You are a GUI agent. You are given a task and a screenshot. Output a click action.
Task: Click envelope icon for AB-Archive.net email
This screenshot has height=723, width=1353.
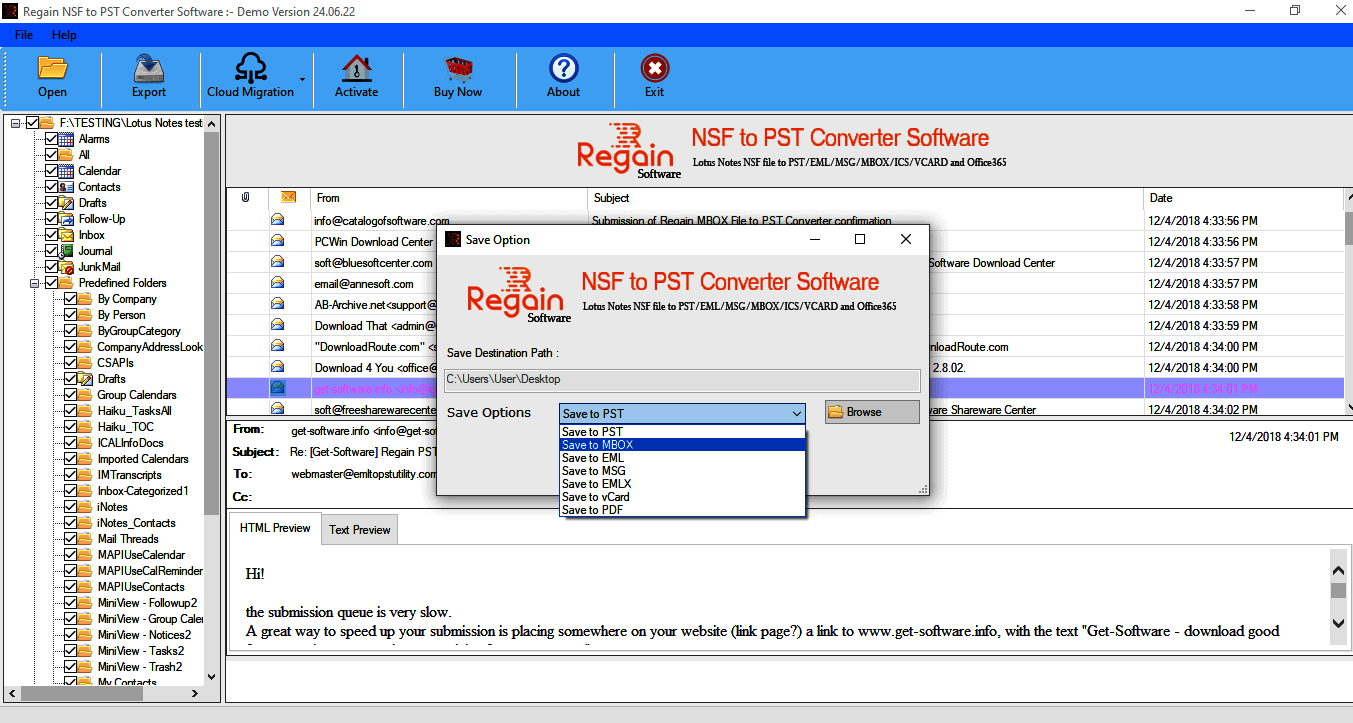pos(278,304)
